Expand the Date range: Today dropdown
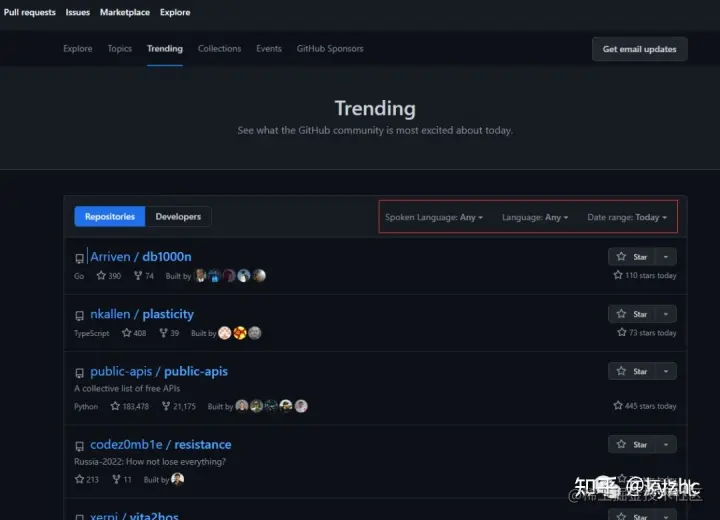 pos(627,217)
